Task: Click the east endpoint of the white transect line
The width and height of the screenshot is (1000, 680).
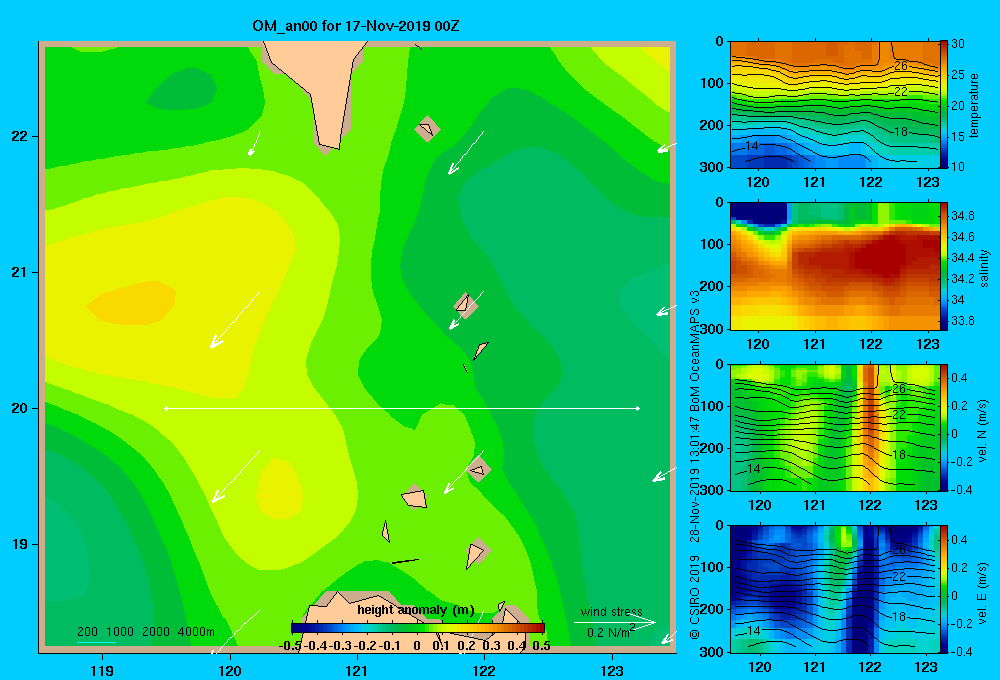Action: coord(638,408)
